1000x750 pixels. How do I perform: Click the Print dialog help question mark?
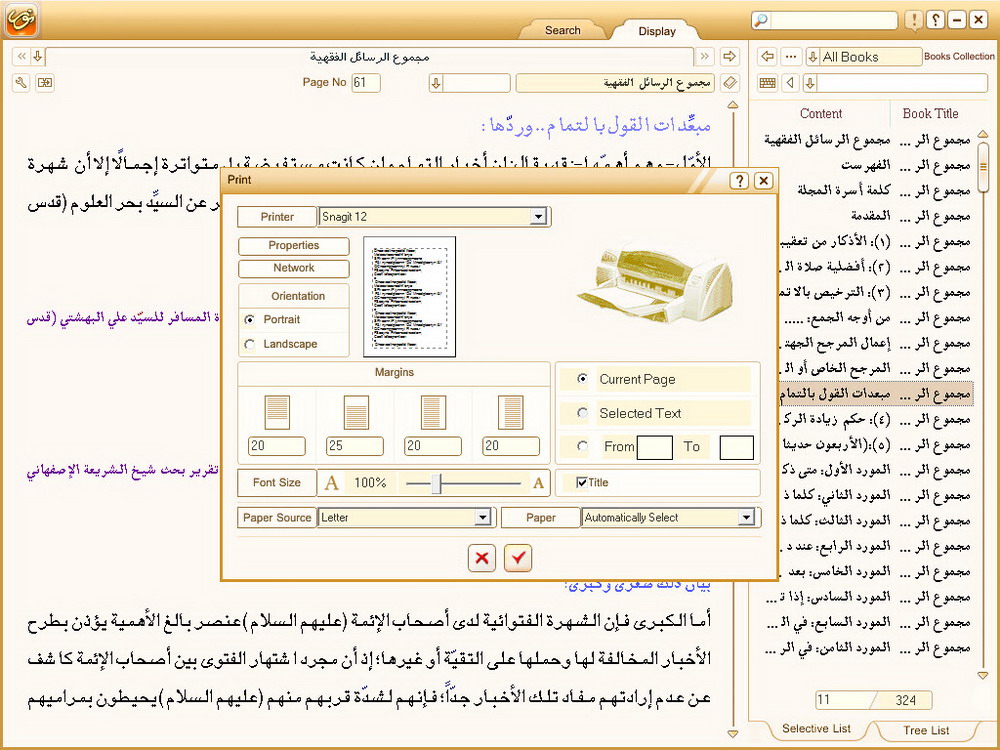click(739, 180)
